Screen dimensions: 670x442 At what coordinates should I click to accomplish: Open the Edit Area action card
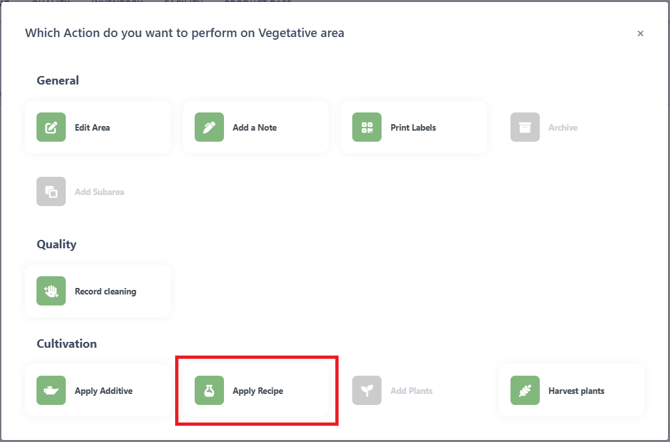[98, 127]
